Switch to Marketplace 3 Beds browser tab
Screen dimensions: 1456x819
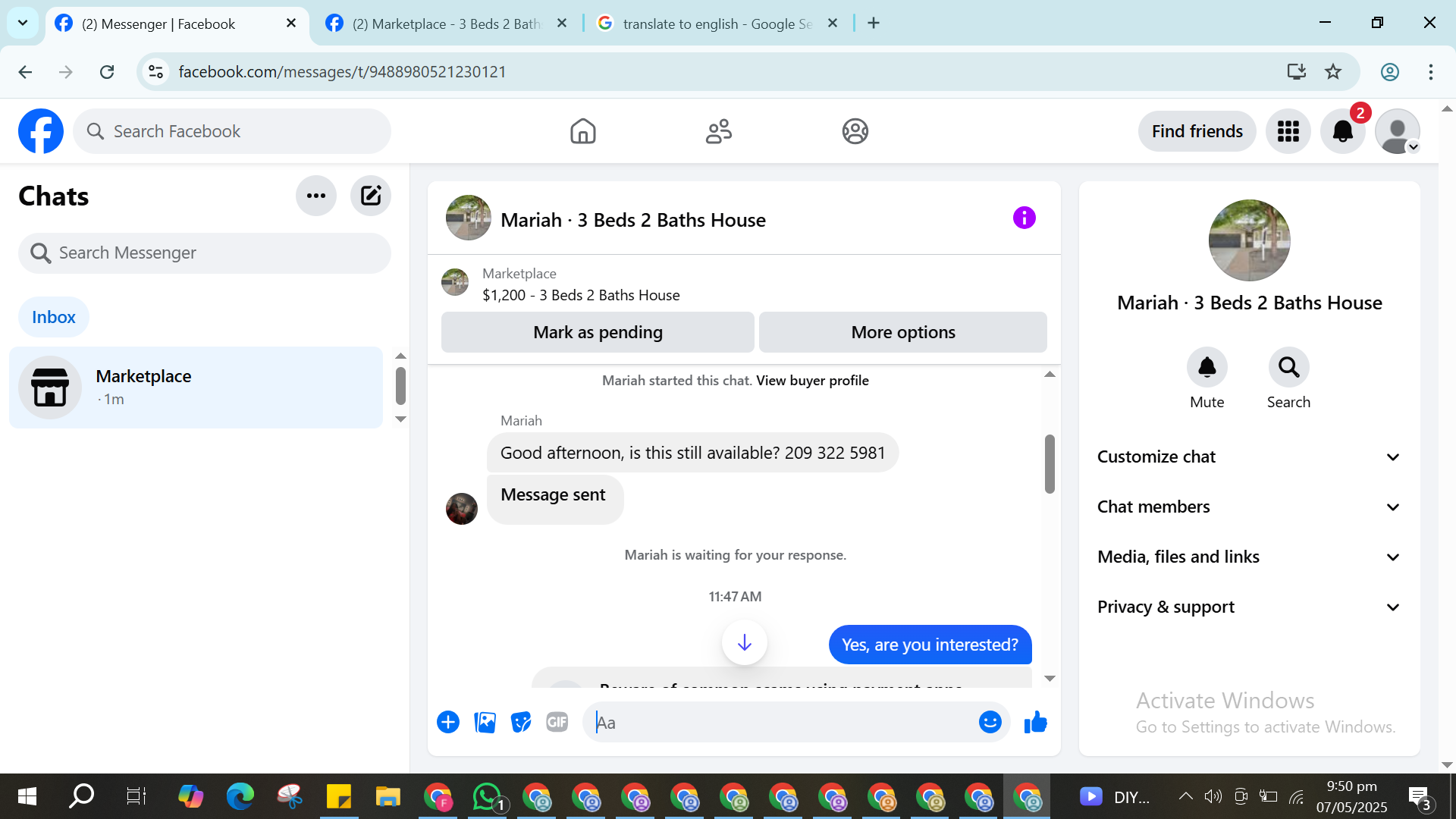pyautogui.click(x=447, y=24)
